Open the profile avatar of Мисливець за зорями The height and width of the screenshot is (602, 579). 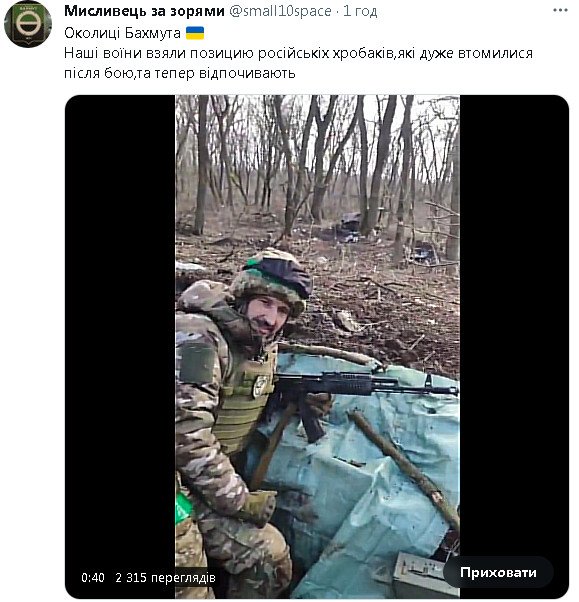click(28, 23)
